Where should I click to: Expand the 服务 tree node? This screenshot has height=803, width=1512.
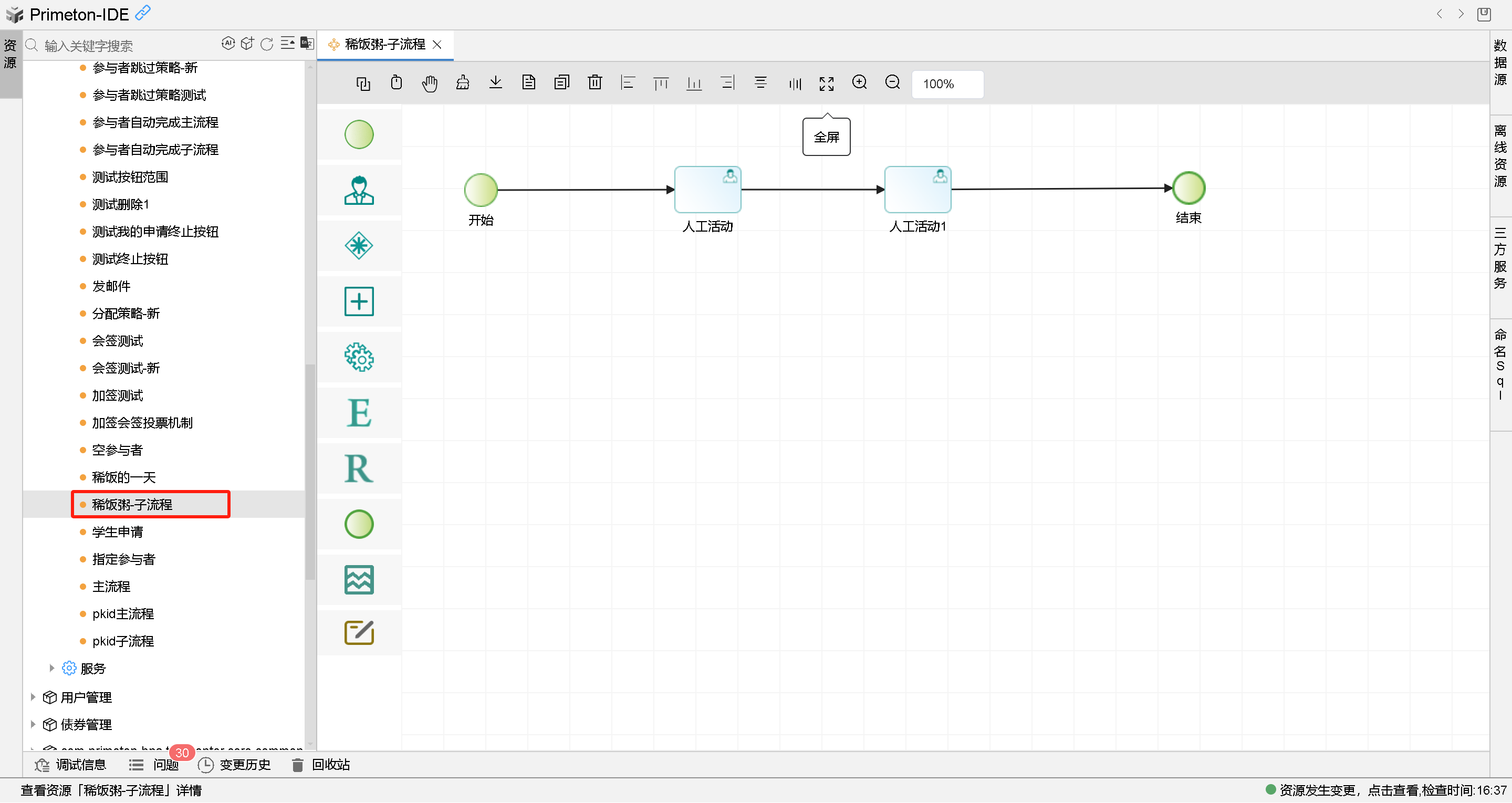click(51, 668)
